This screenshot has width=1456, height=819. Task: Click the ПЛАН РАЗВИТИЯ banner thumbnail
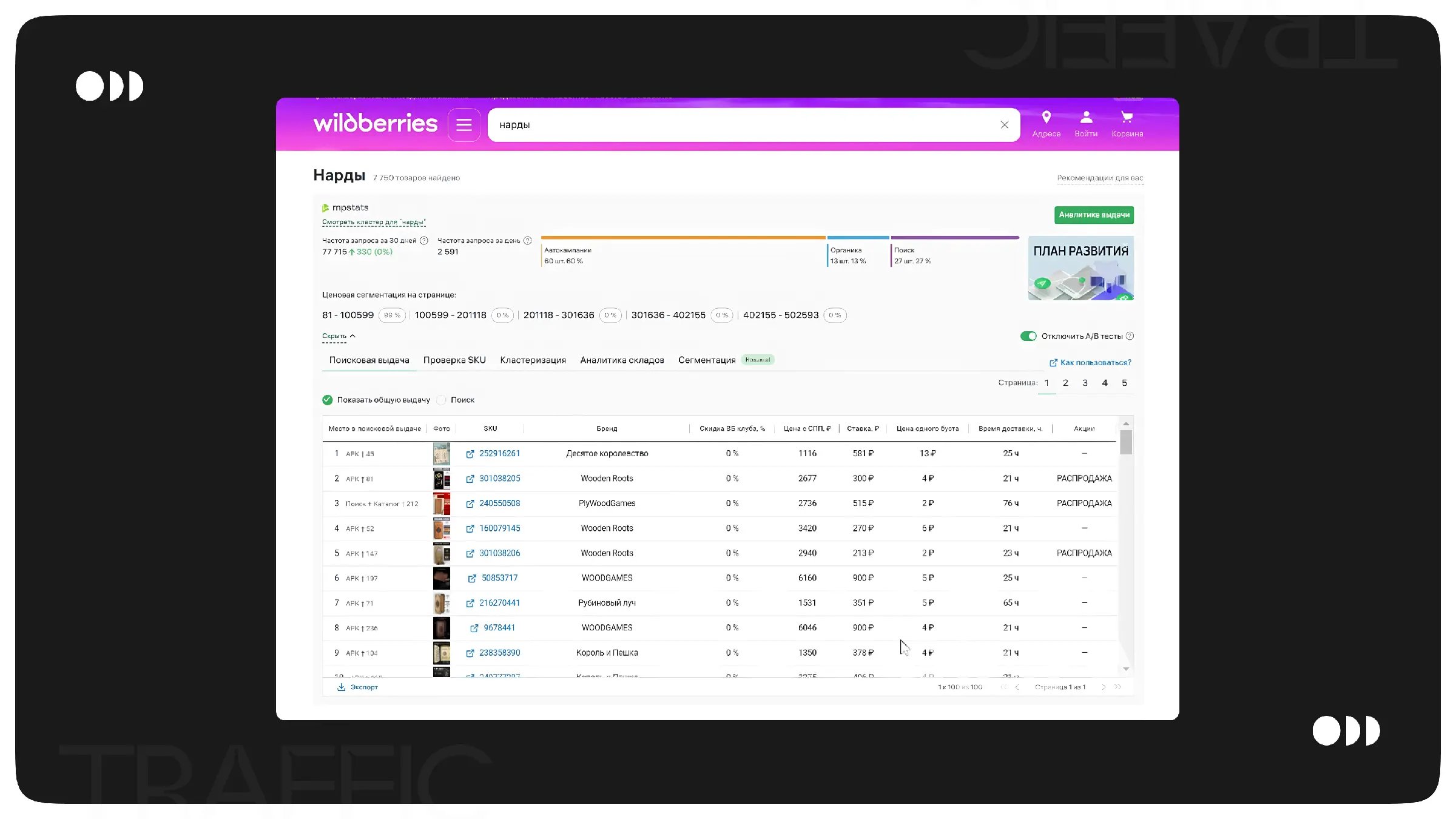pyautogui.click(x=1080, y=268)
